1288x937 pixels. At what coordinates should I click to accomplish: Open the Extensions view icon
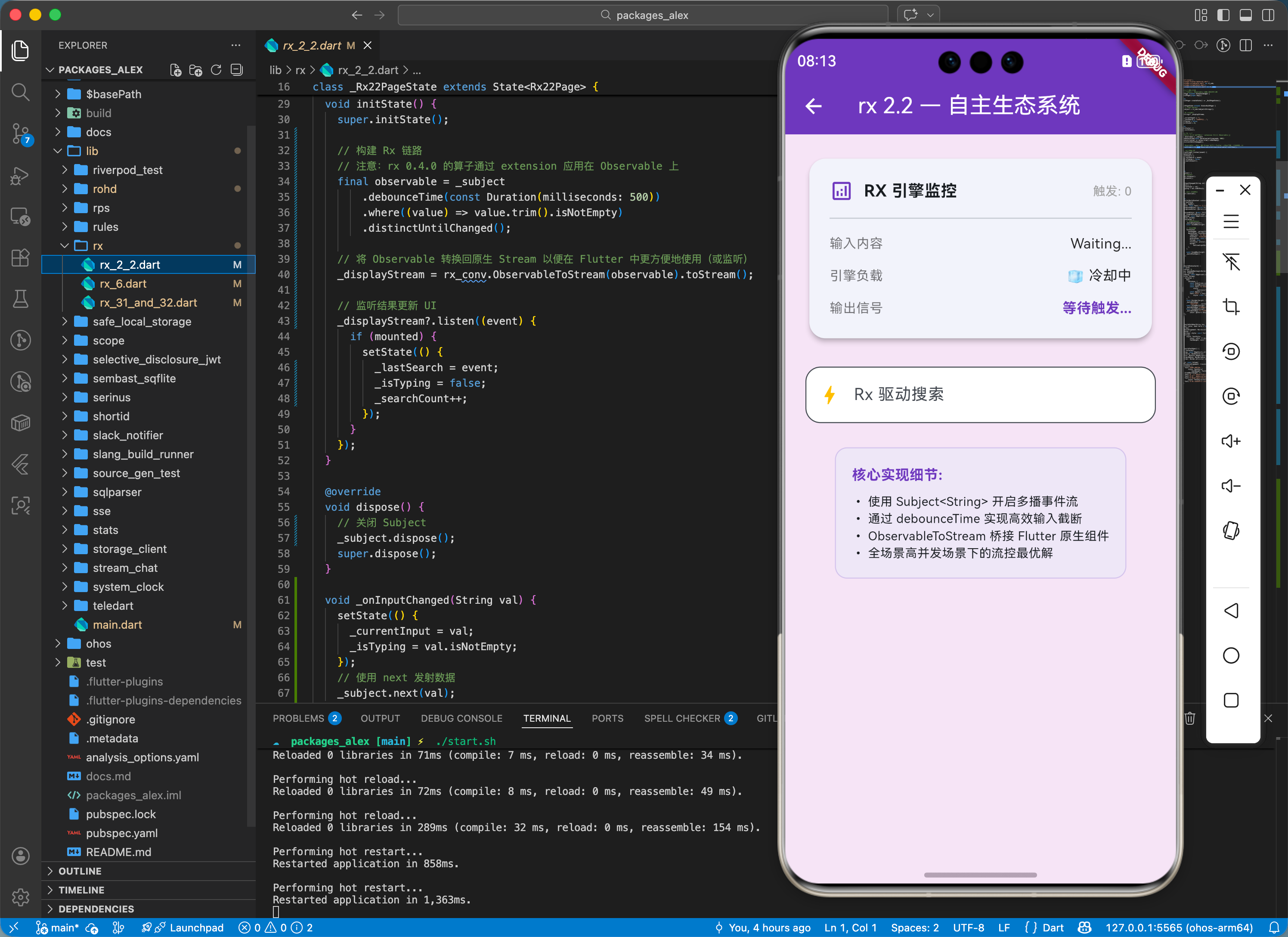(20, 258)
